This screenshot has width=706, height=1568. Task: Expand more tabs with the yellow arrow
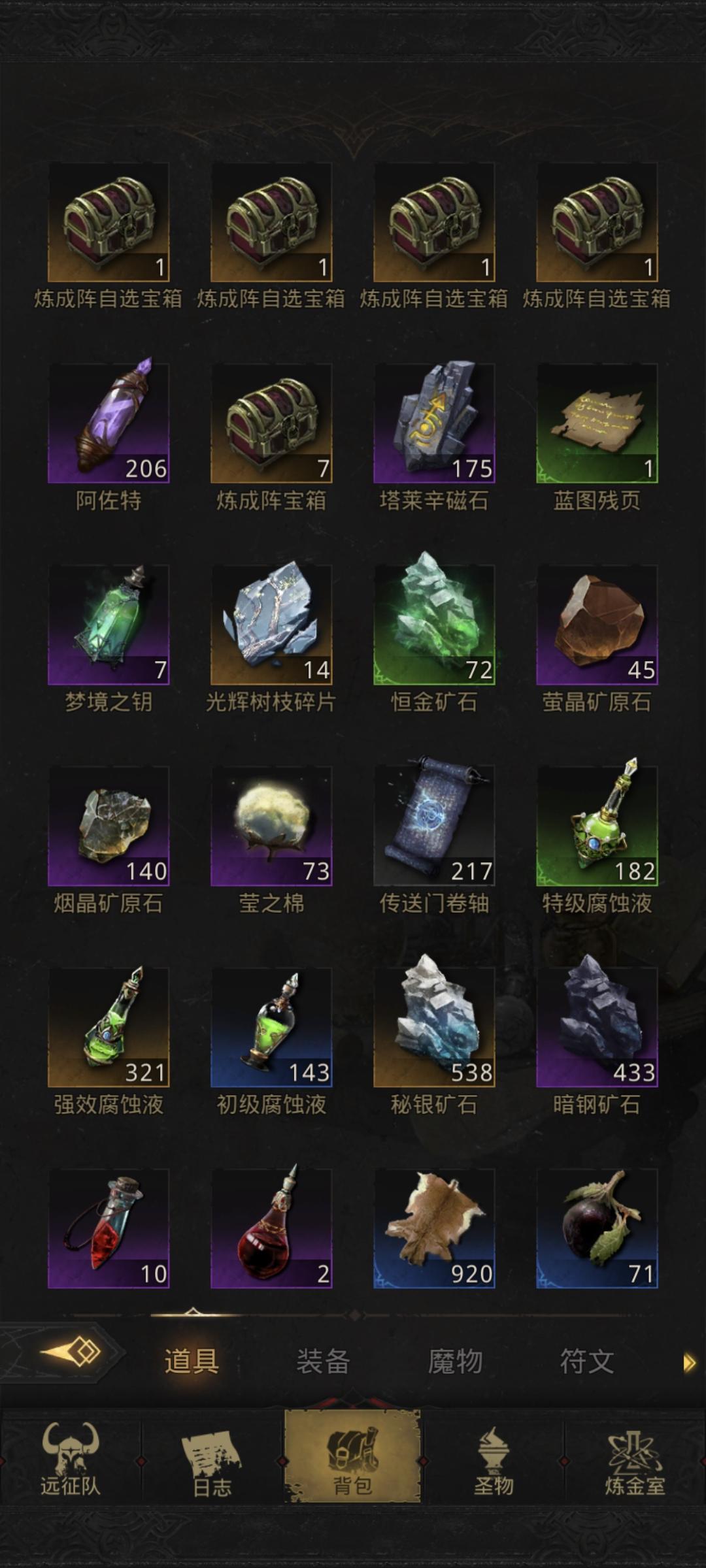[x=689, y=1362]
